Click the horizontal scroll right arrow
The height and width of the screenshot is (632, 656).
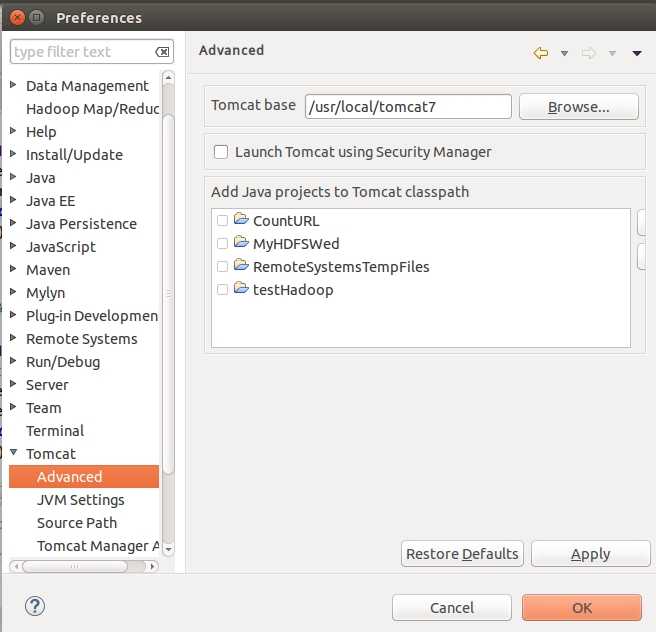(x=152, y=566)
